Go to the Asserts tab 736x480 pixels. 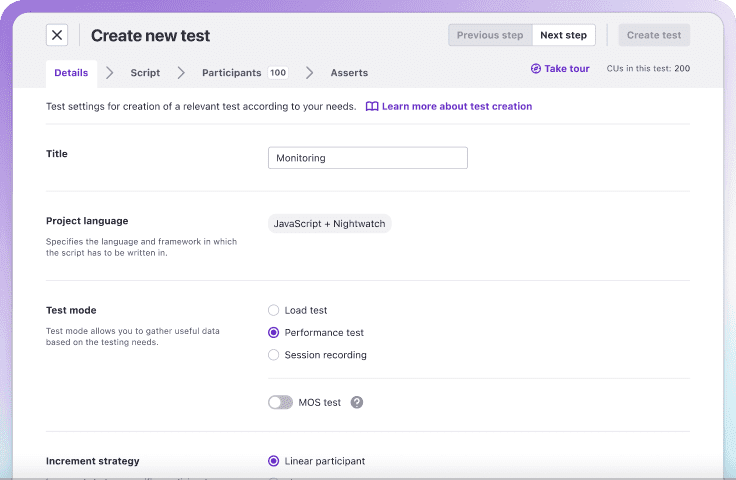click(349, 73)
